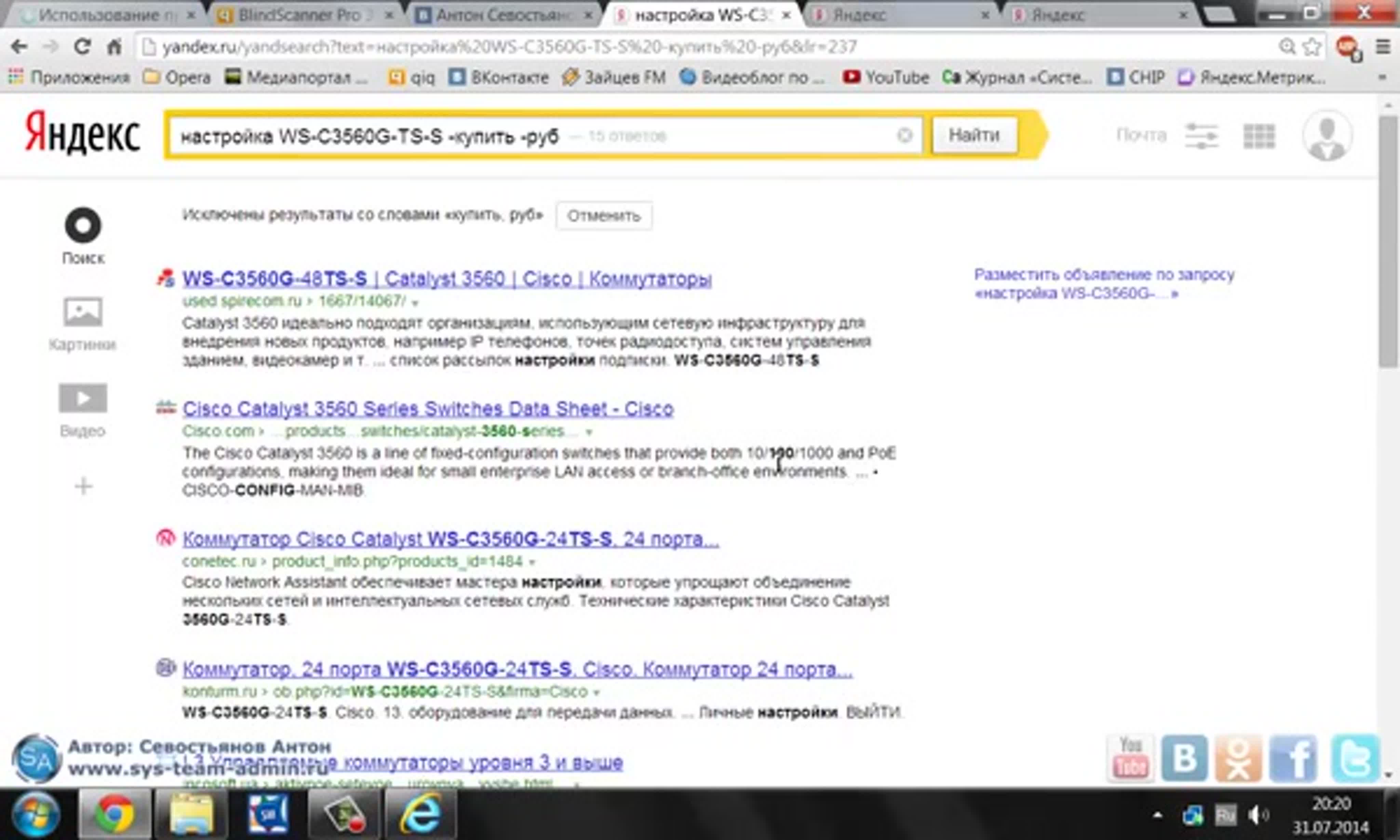Open the Chrome menu (three lines)

[1383, 46]
